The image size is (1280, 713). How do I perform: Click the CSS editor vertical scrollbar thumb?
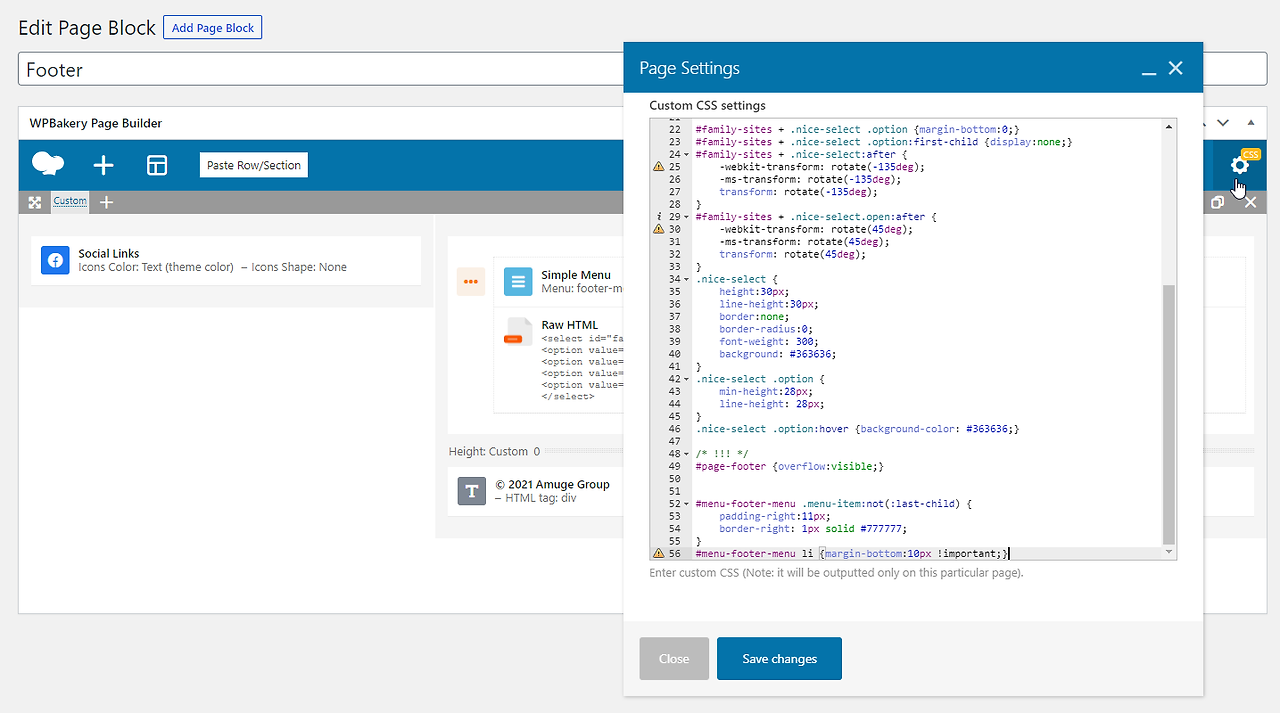pos(1169,413)
